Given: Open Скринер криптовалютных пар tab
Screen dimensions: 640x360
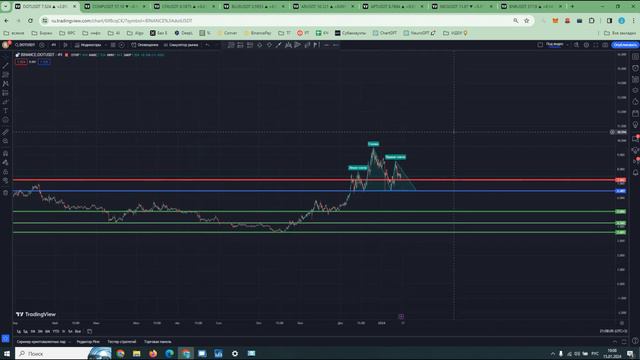Looking at the screenshot, I should pos(41,342).
